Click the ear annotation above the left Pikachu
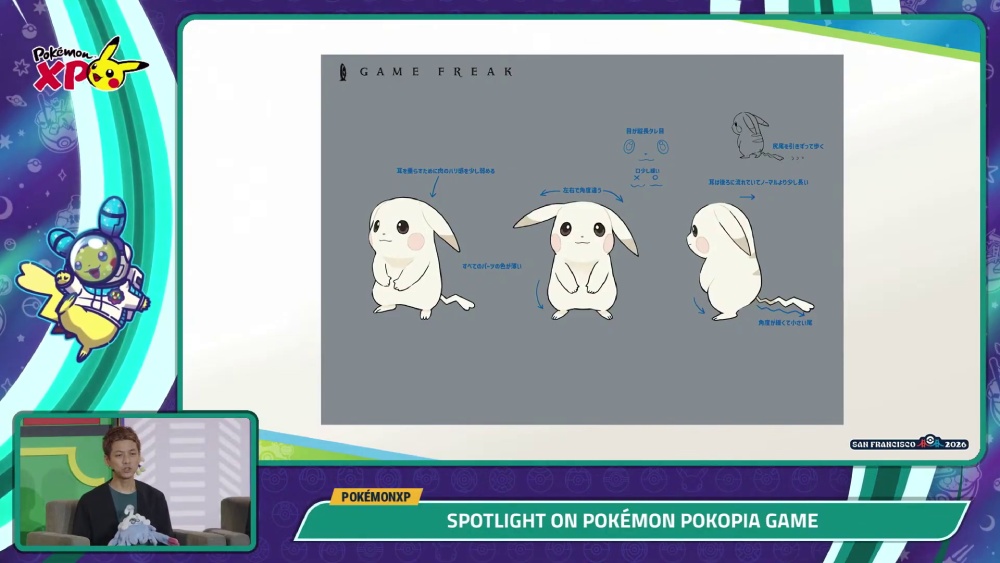Screen dimensions: 1000x563 click(445, 171)
